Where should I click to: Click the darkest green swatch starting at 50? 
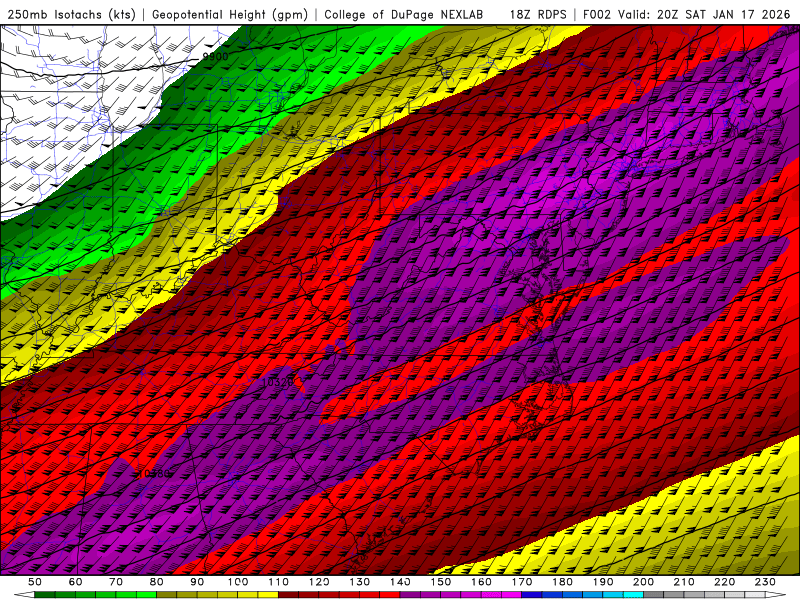click(45, 595)
